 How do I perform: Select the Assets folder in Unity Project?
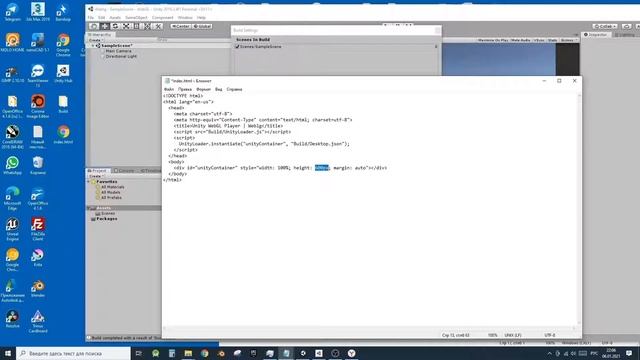(103, 208)
